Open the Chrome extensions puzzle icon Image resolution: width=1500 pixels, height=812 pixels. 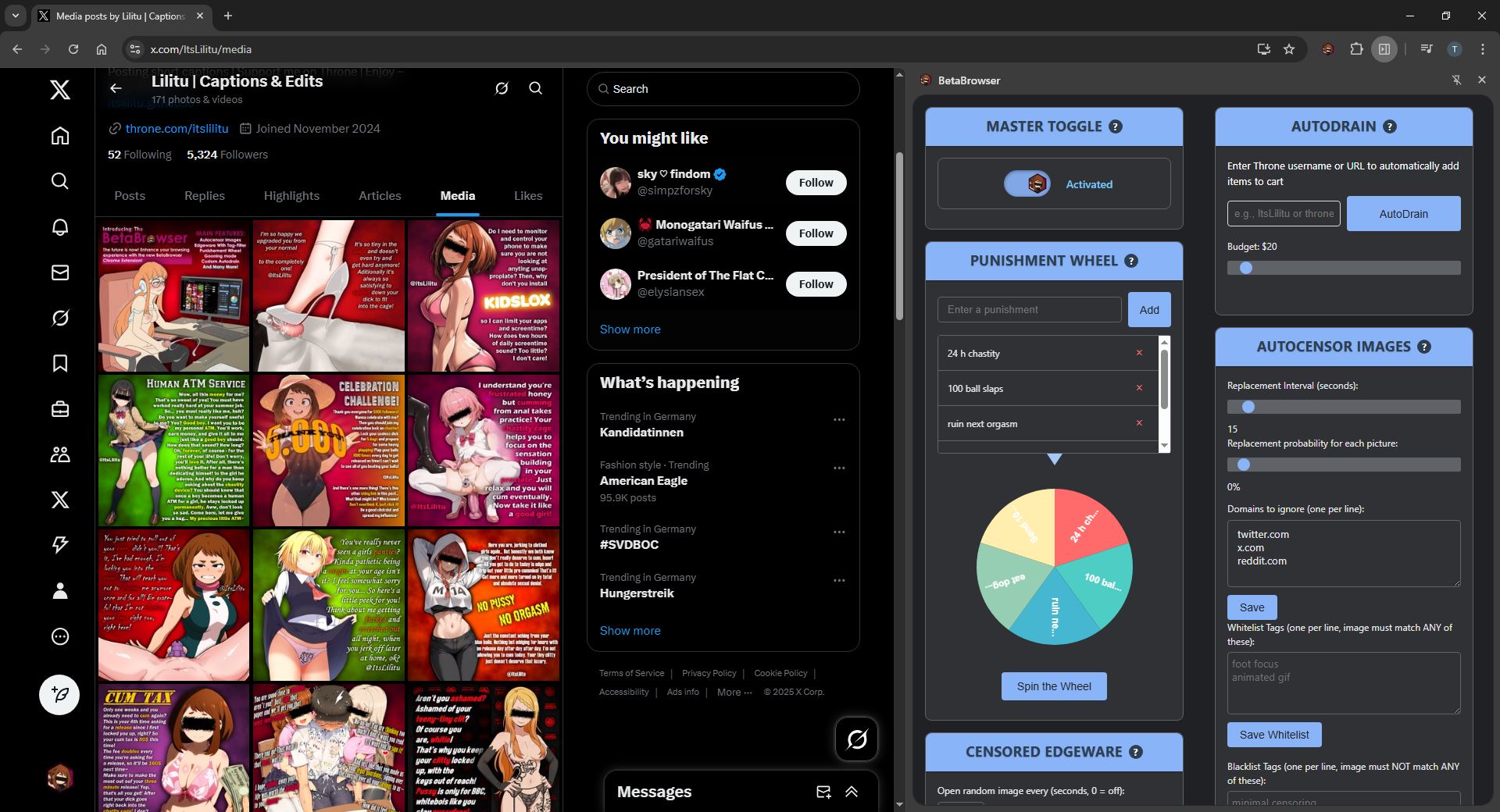(x=1356, y=49)
